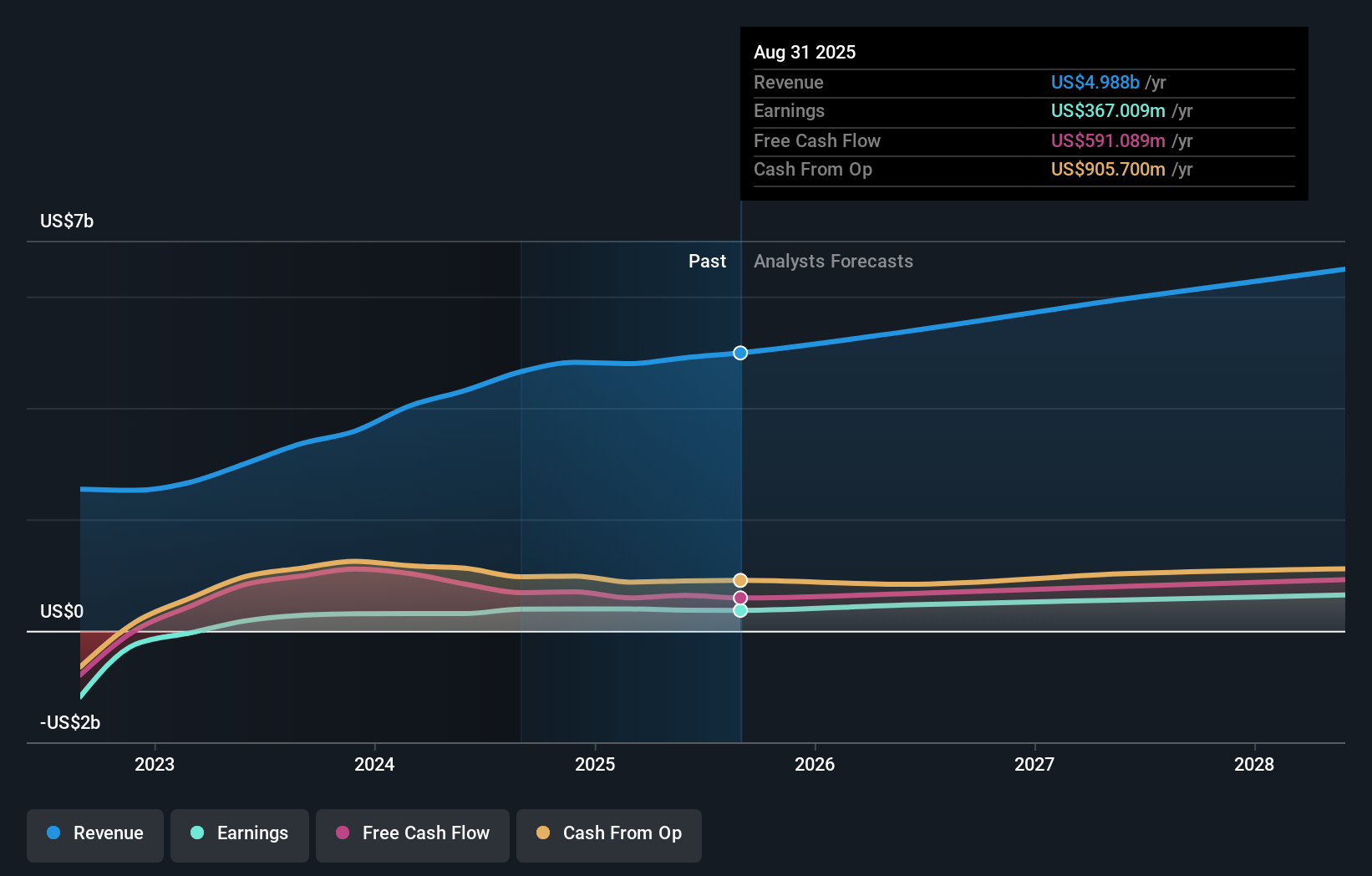1372x876 pixels.
Task: Toggle the Cash From Op series visibility
Action: [x=609, y=835]
